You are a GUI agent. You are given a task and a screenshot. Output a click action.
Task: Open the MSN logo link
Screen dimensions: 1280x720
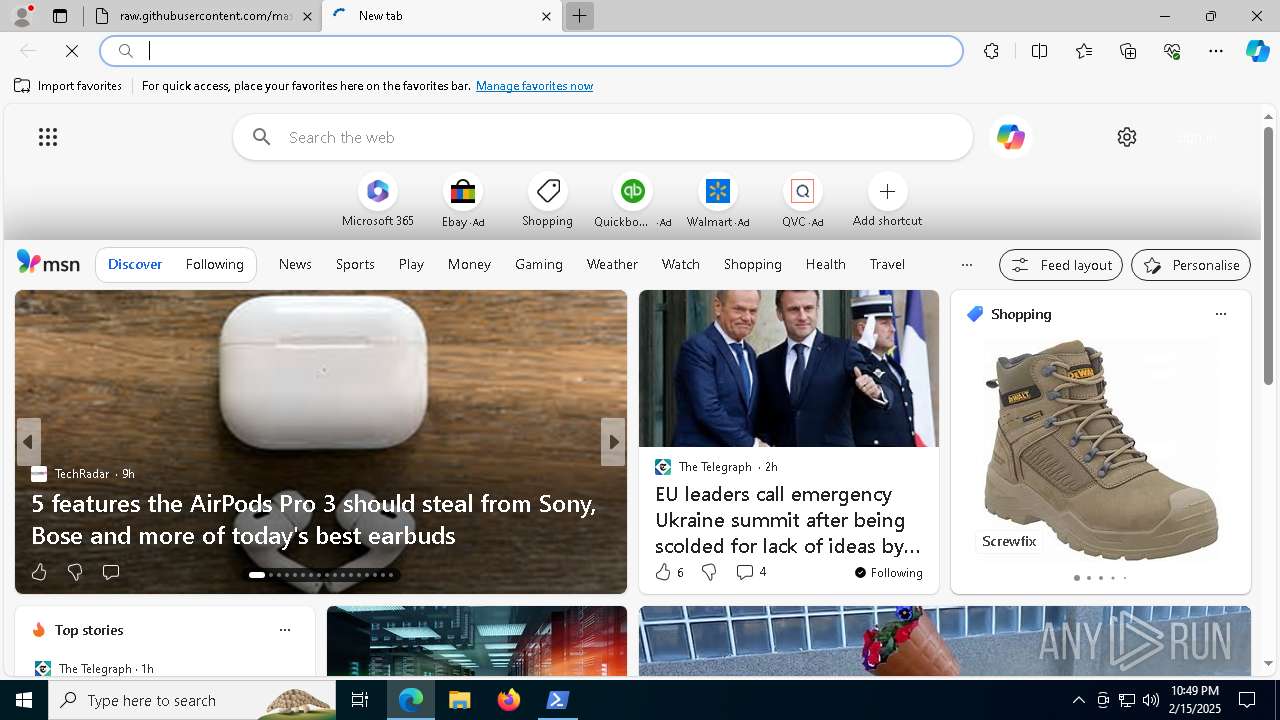click(48, 264)
